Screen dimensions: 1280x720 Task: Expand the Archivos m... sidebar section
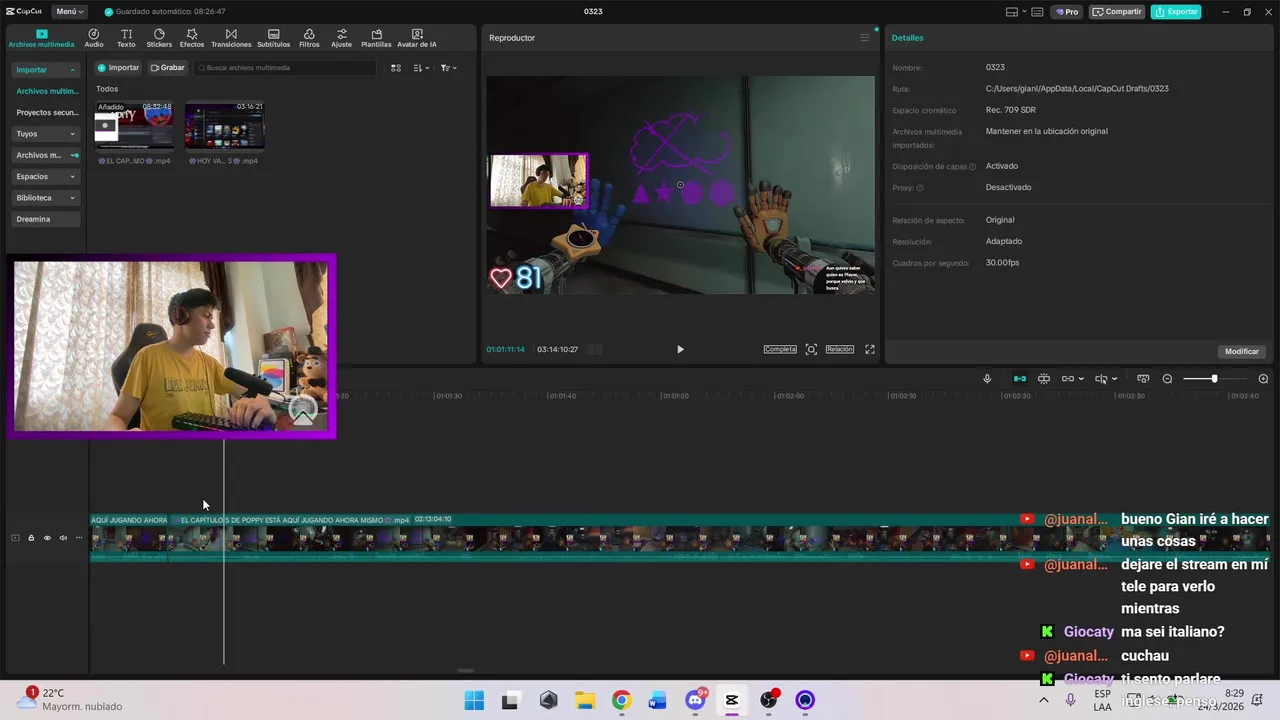coord(46,155)
